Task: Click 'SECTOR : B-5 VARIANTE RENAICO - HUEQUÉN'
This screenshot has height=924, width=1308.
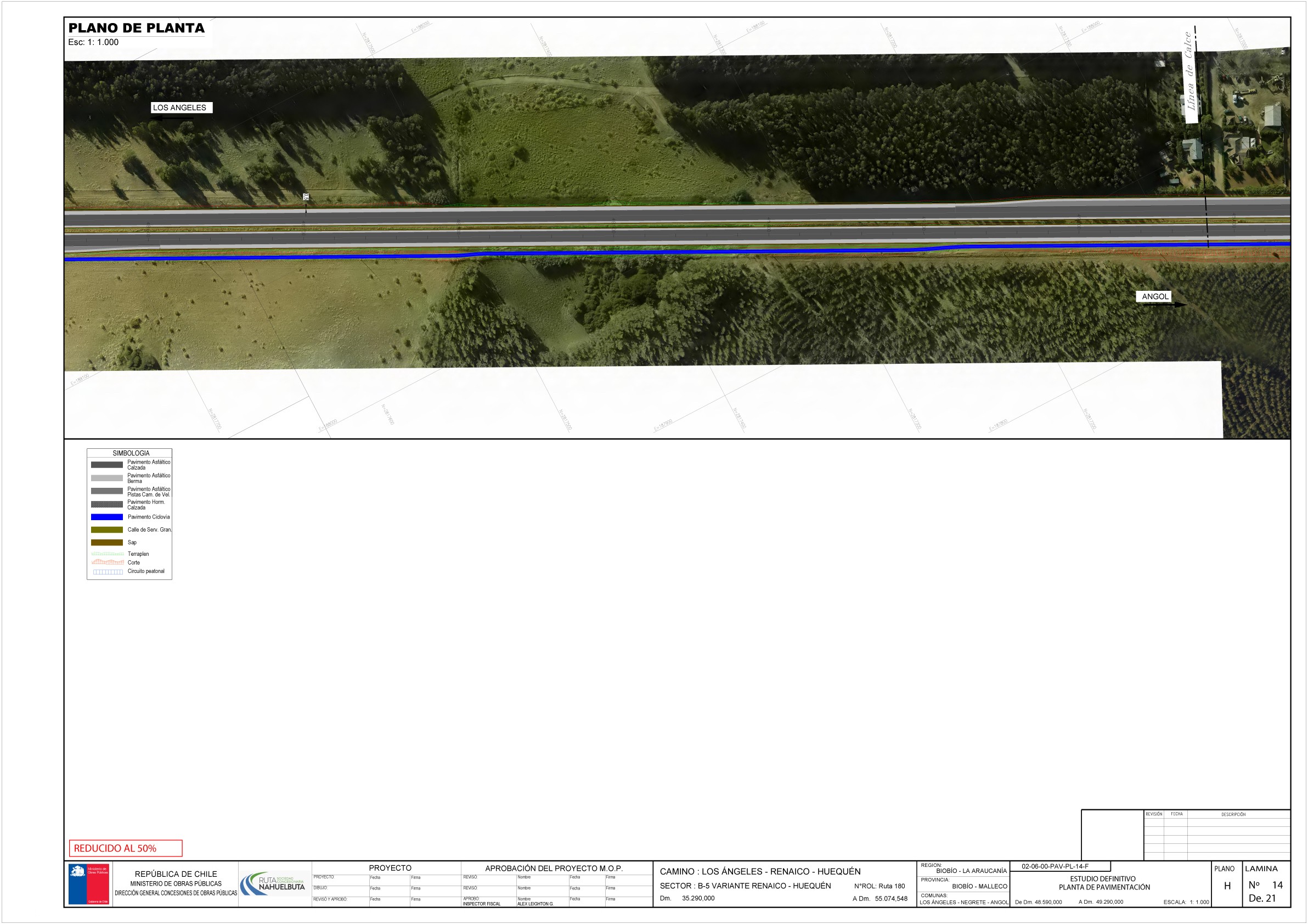Action: tap(745, 886)
